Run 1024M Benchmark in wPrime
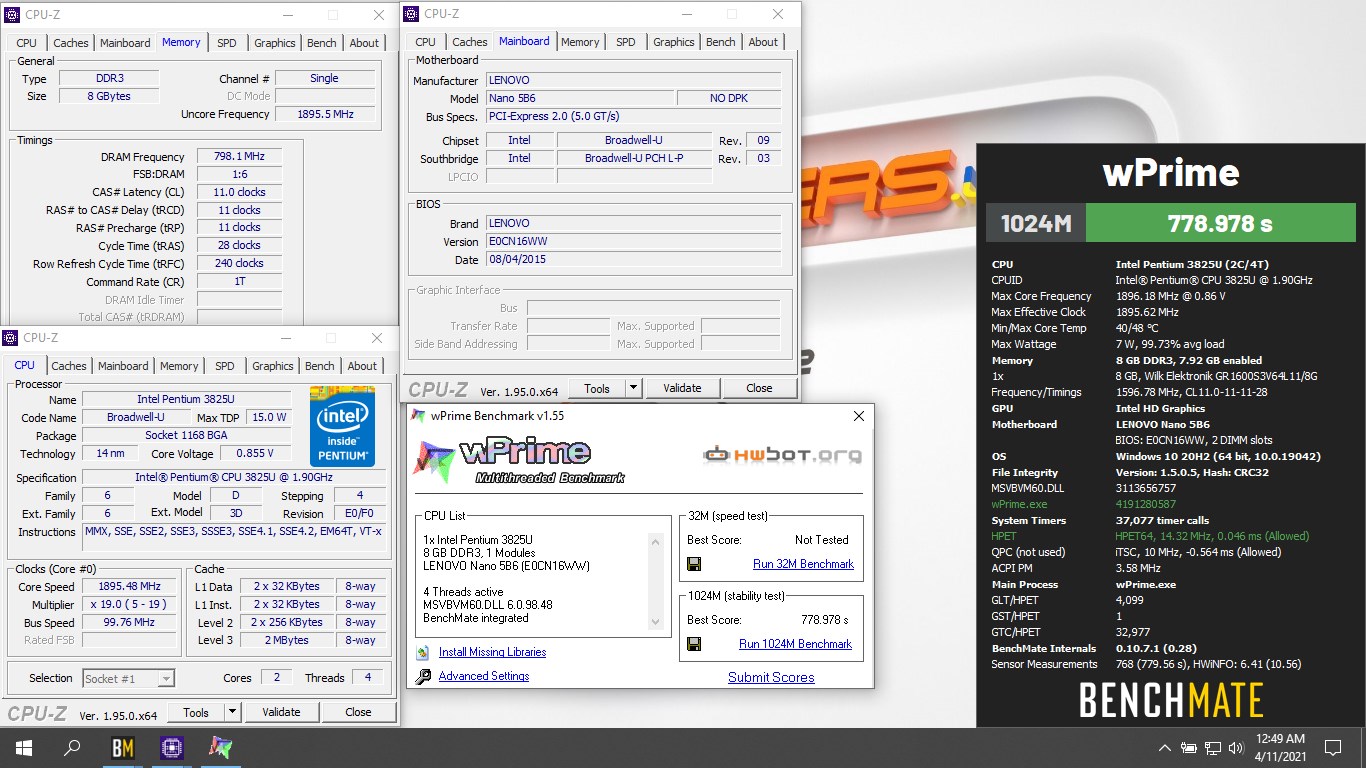1366x768 pixels. 795,644
